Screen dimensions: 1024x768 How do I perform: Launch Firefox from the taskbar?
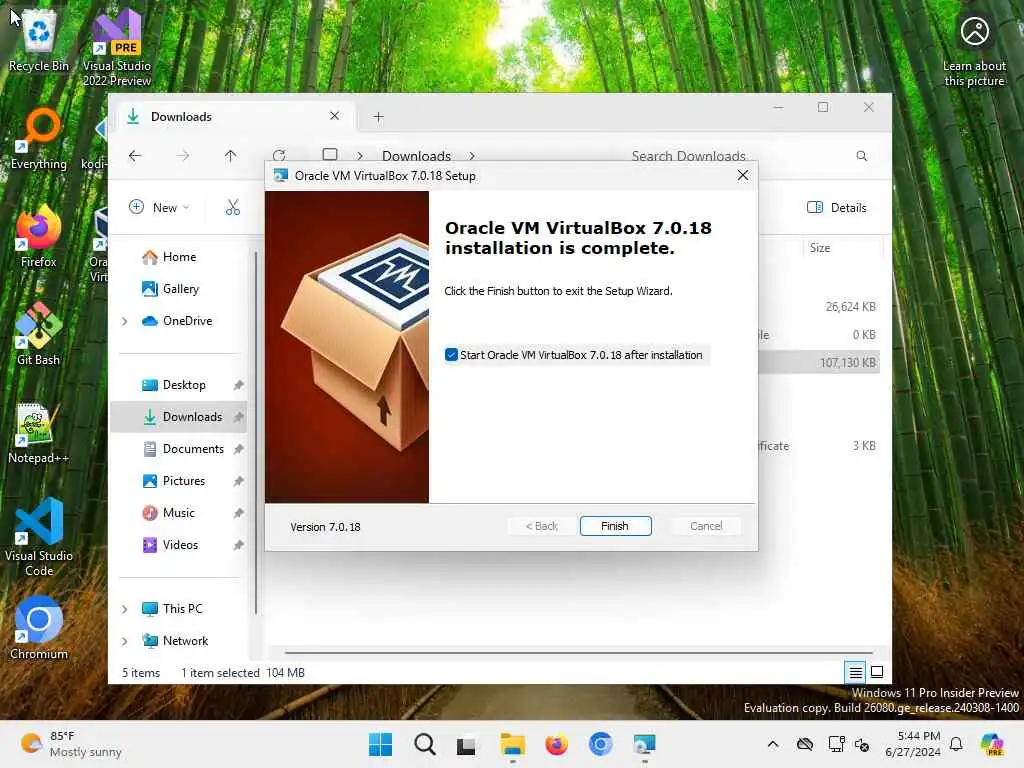point(556,744)
